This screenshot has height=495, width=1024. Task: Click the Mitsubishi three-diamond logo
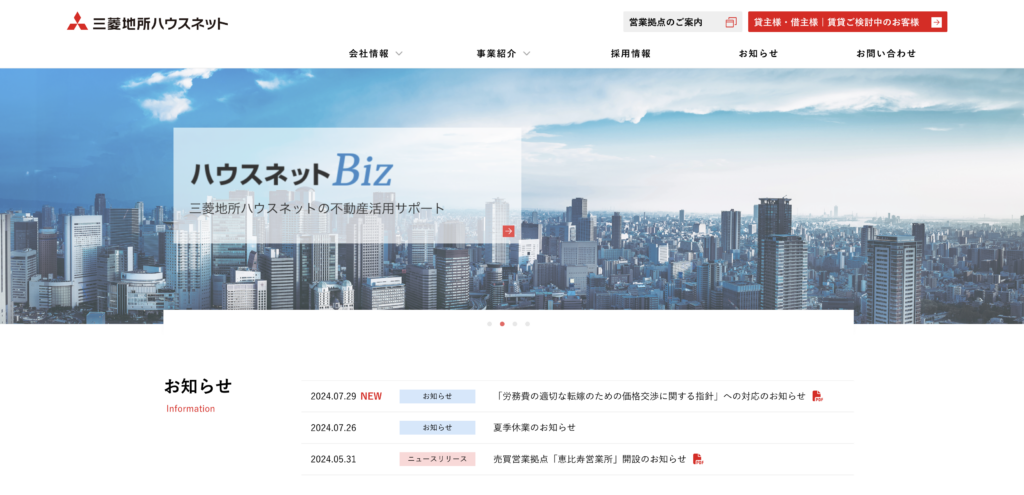(77, 22)
